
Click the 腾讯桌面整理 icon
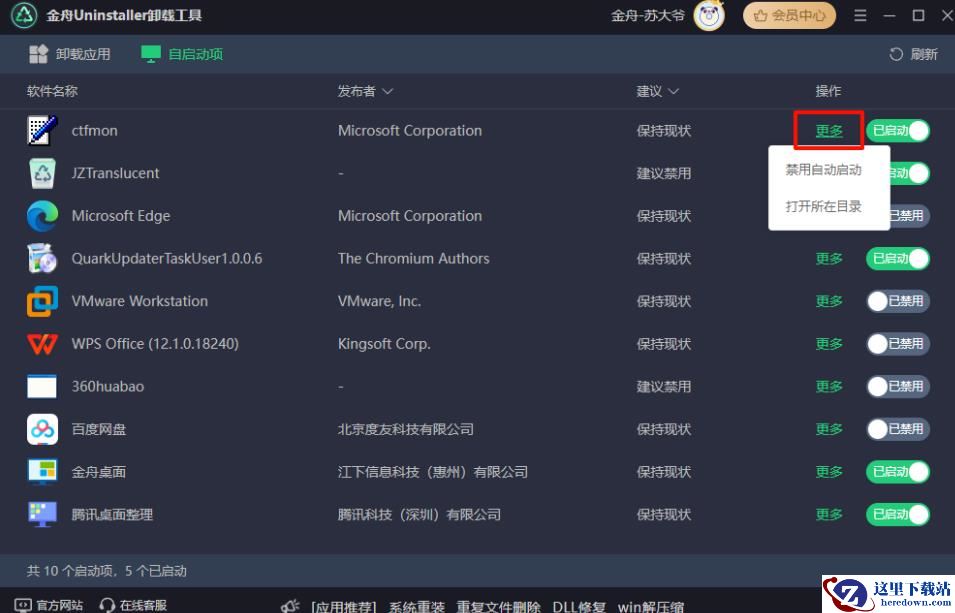(x=42, y=514)
